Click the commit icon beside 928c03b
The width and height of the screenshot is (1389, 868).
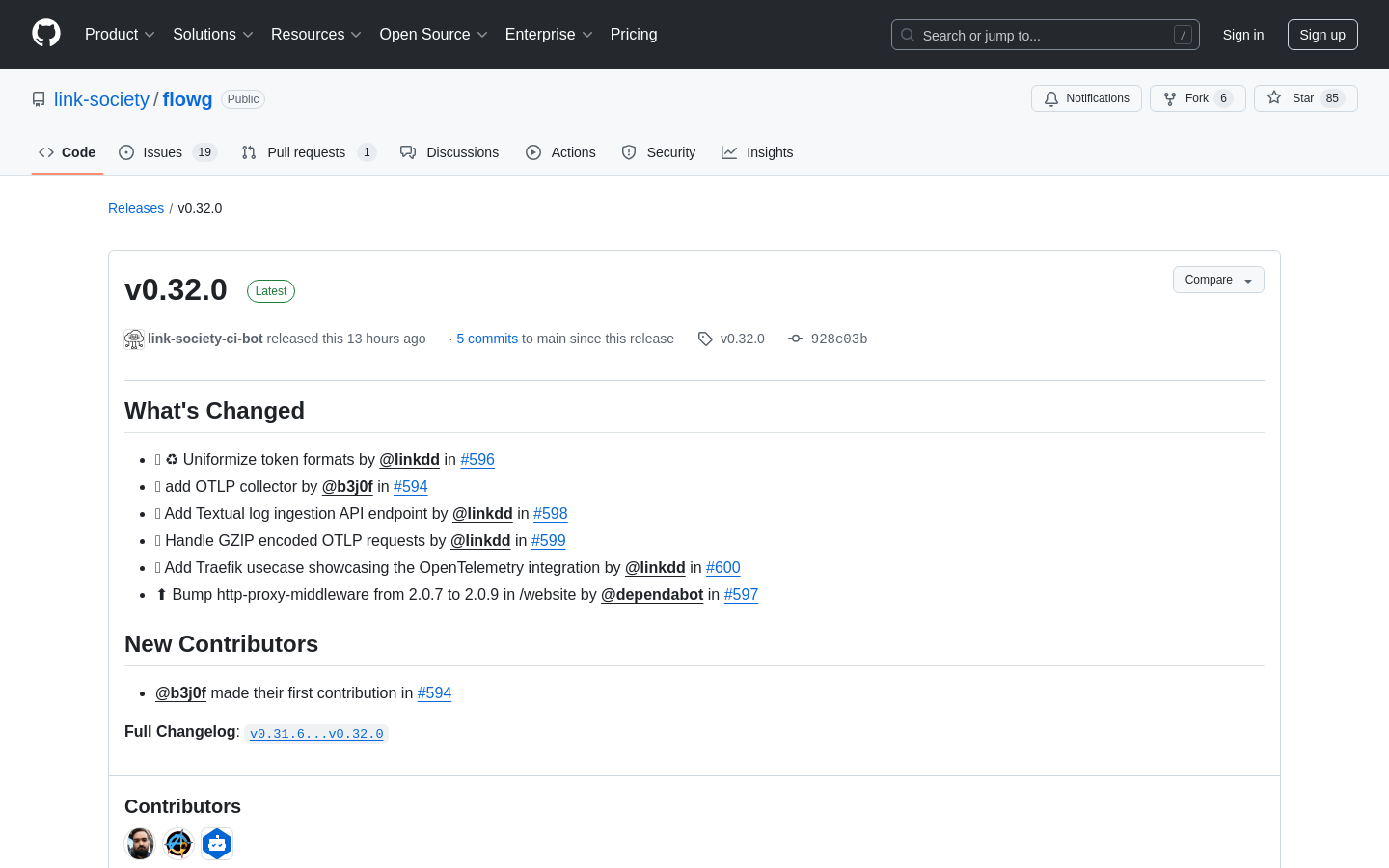796,339
